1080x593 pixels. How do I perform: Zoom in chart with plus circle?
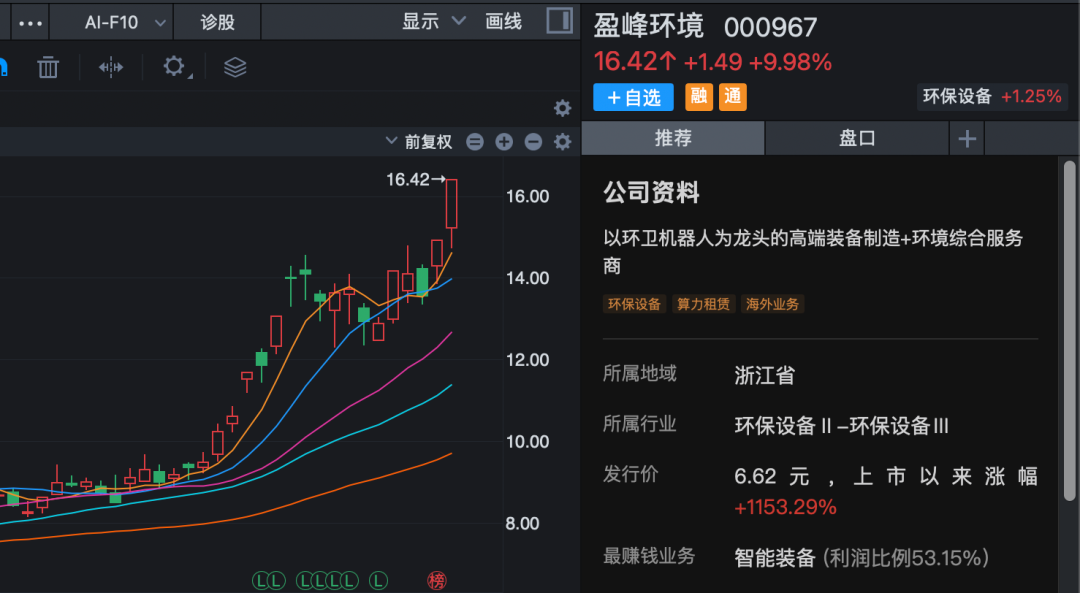[x=504, y=142]
